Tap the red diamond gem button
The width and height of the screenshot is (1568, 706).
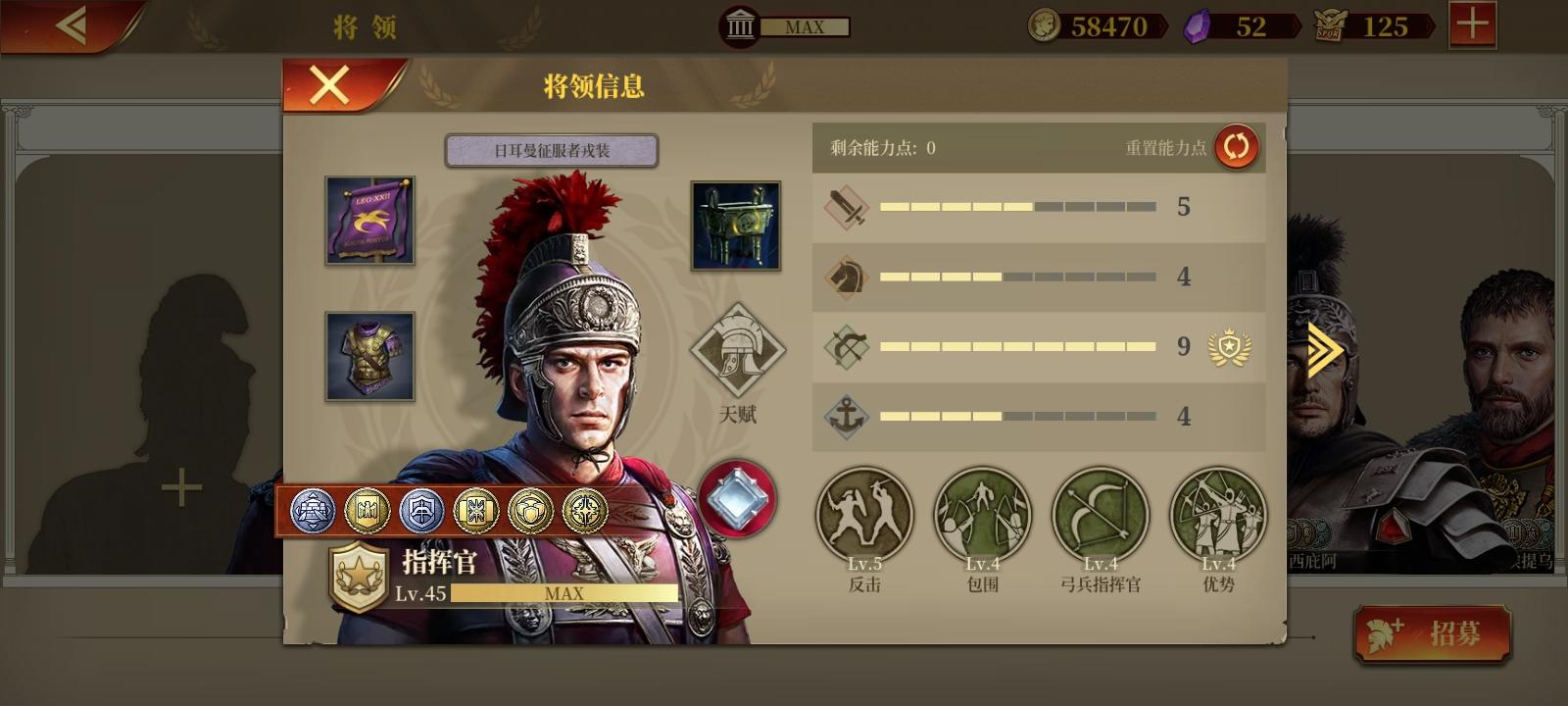pyautogui.click(x=737, y=499)
